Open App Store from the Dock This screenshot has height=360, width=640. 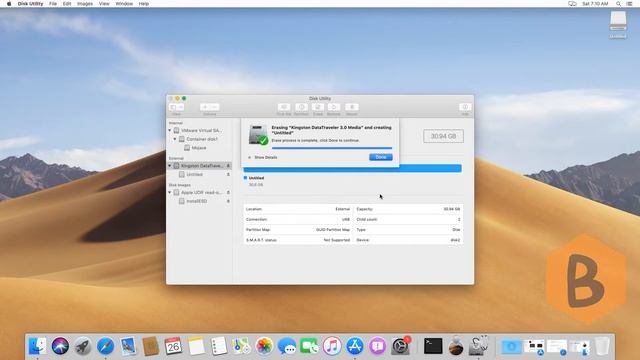(355, 346)
